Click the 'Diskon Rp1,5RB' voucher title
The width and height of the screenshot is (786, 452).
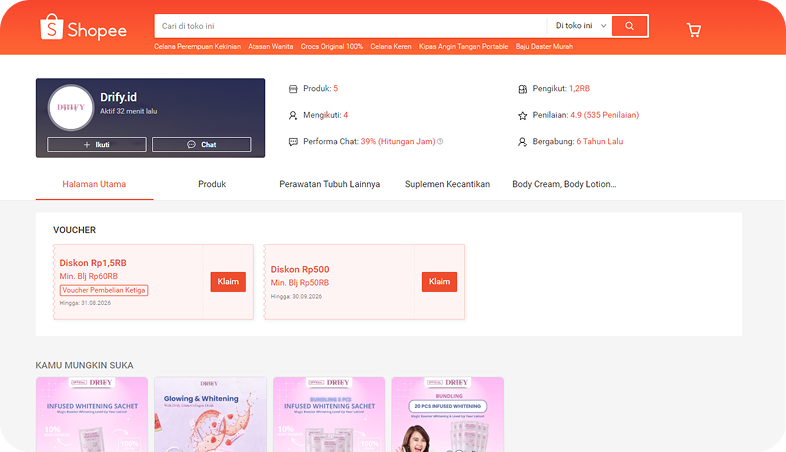[93, 263]
